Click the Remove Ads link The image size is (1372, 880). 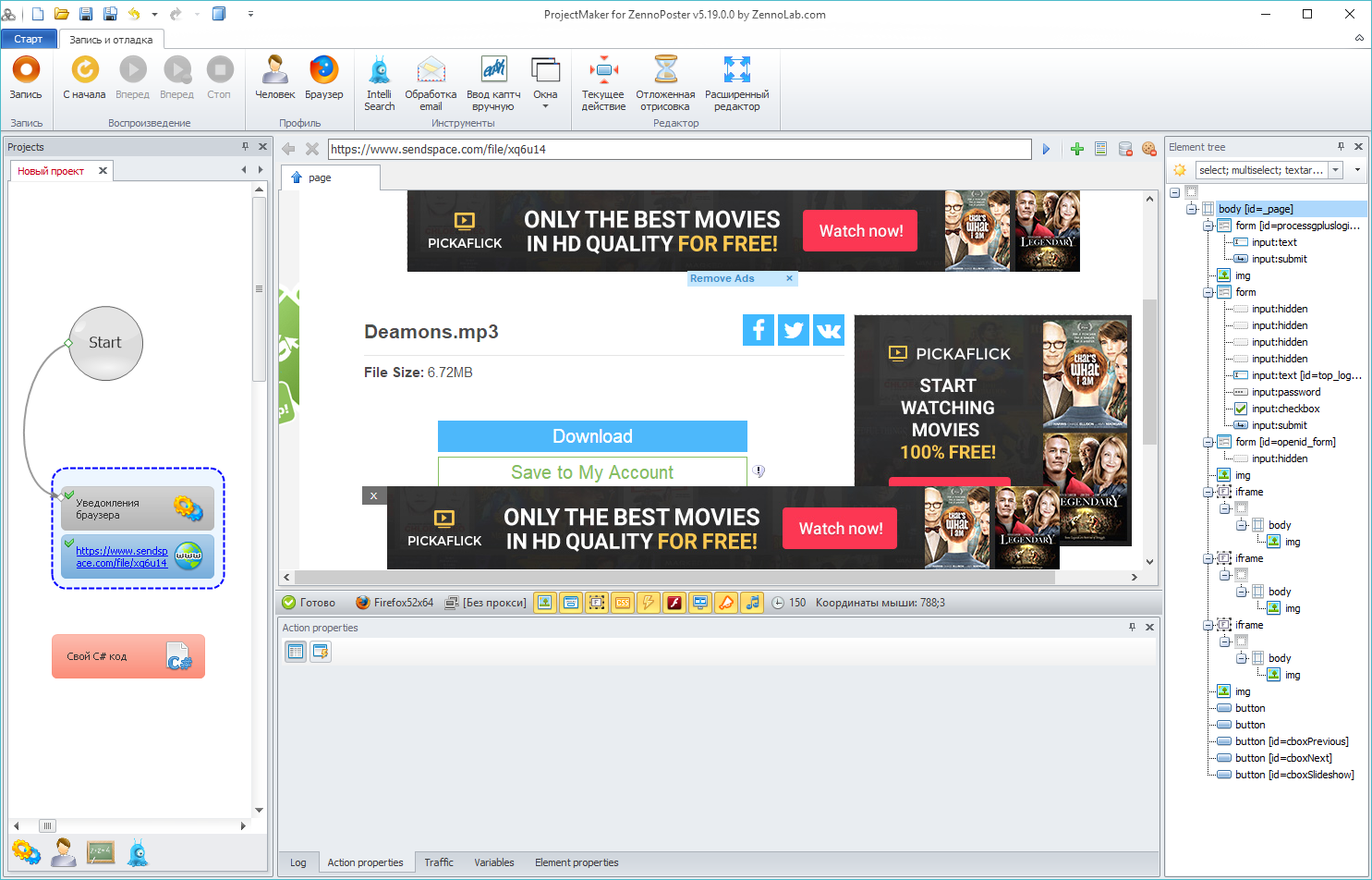(722, 278)
